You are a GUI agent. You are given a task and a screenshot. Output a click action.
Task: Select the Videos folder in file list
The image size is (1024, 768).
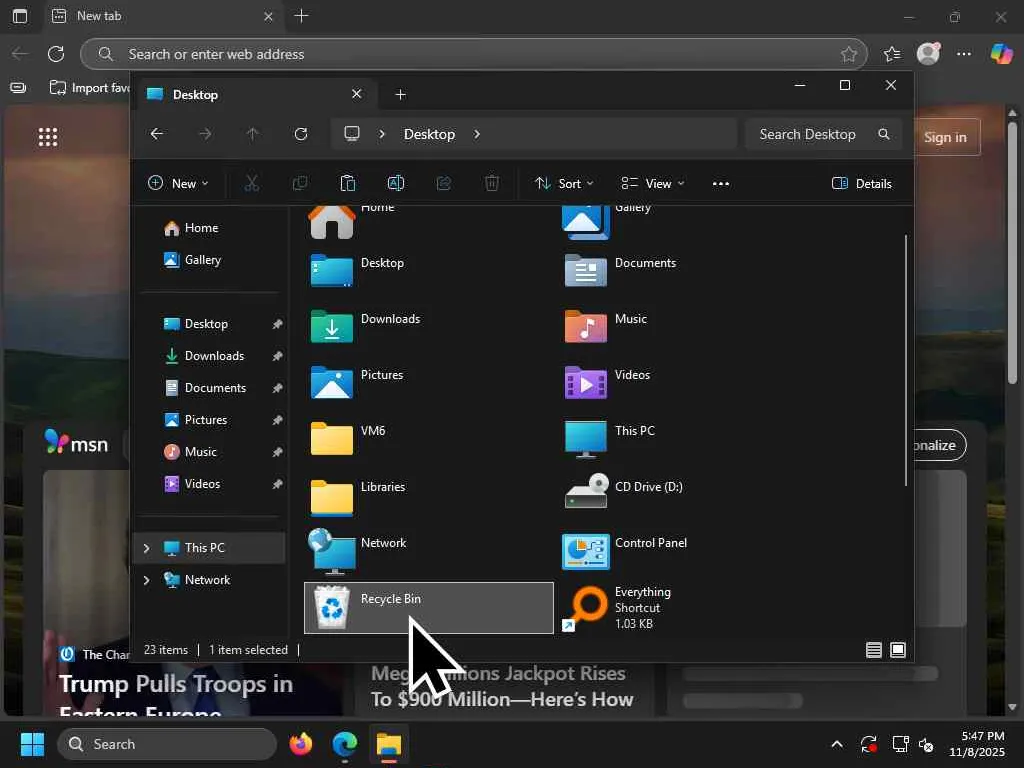[683, 383]
